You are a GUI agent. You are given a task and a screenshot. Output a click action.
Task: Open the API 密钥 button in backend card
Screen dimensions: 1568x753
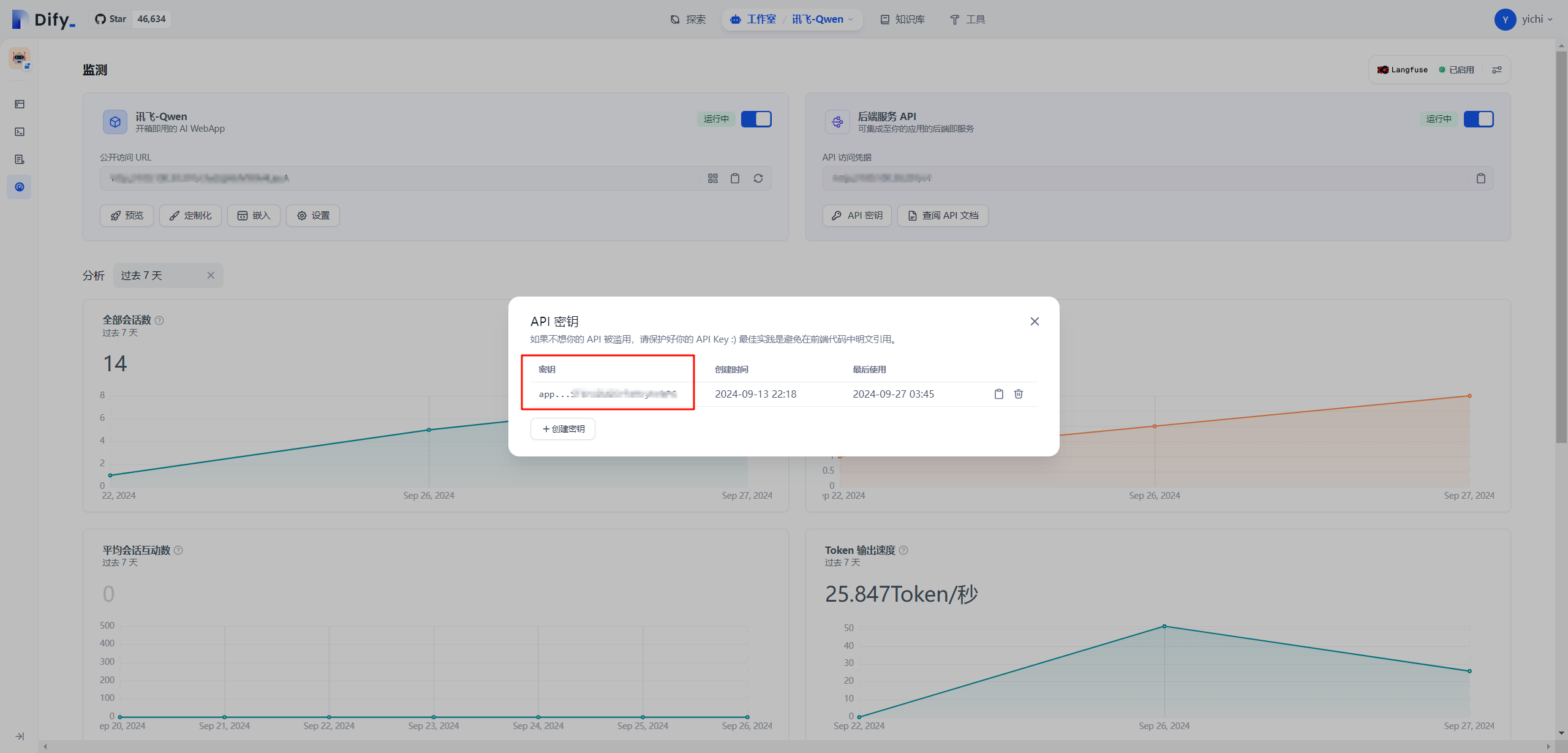tap(857, 216)
